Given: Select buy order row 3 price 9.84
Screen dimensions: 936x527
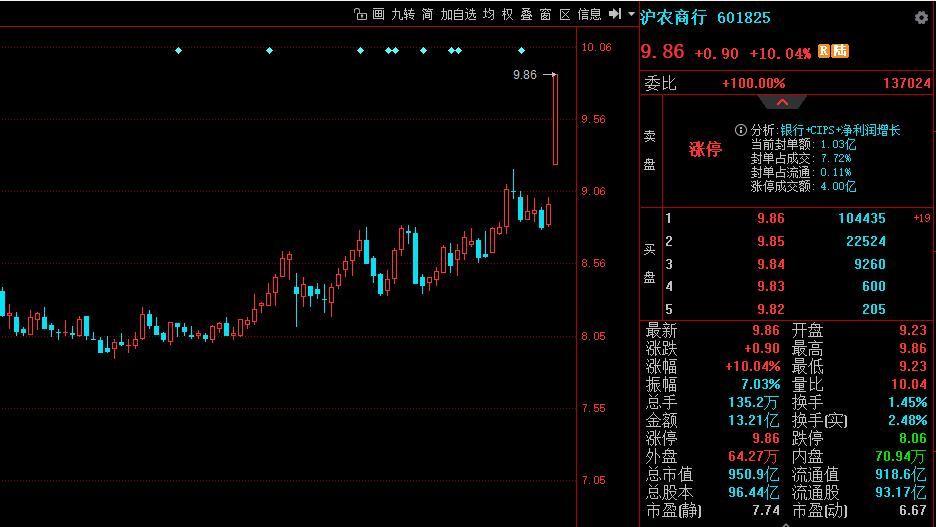Looking at the screenshot, I should tap(771, 264).
